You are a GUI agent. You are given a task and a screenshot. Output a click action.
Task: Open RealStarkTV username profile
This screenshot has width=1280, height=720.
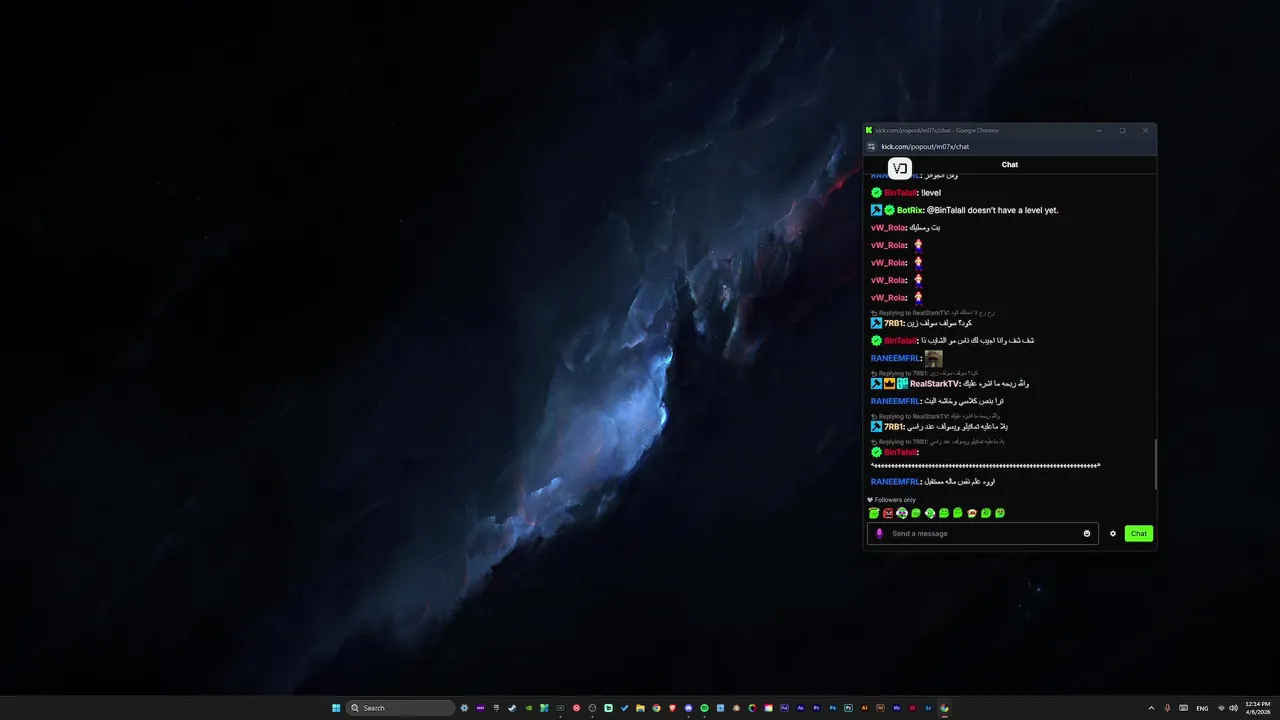934,383
